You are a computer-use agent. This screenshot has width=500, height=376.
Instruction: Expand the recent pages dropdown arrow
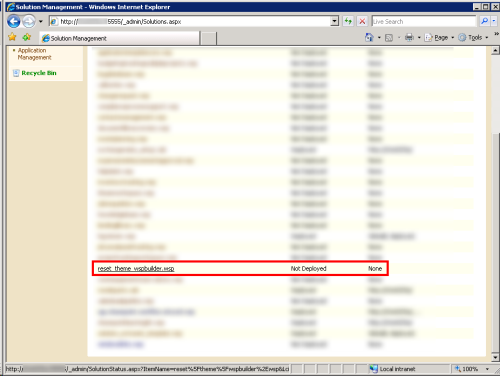[41, 22]
